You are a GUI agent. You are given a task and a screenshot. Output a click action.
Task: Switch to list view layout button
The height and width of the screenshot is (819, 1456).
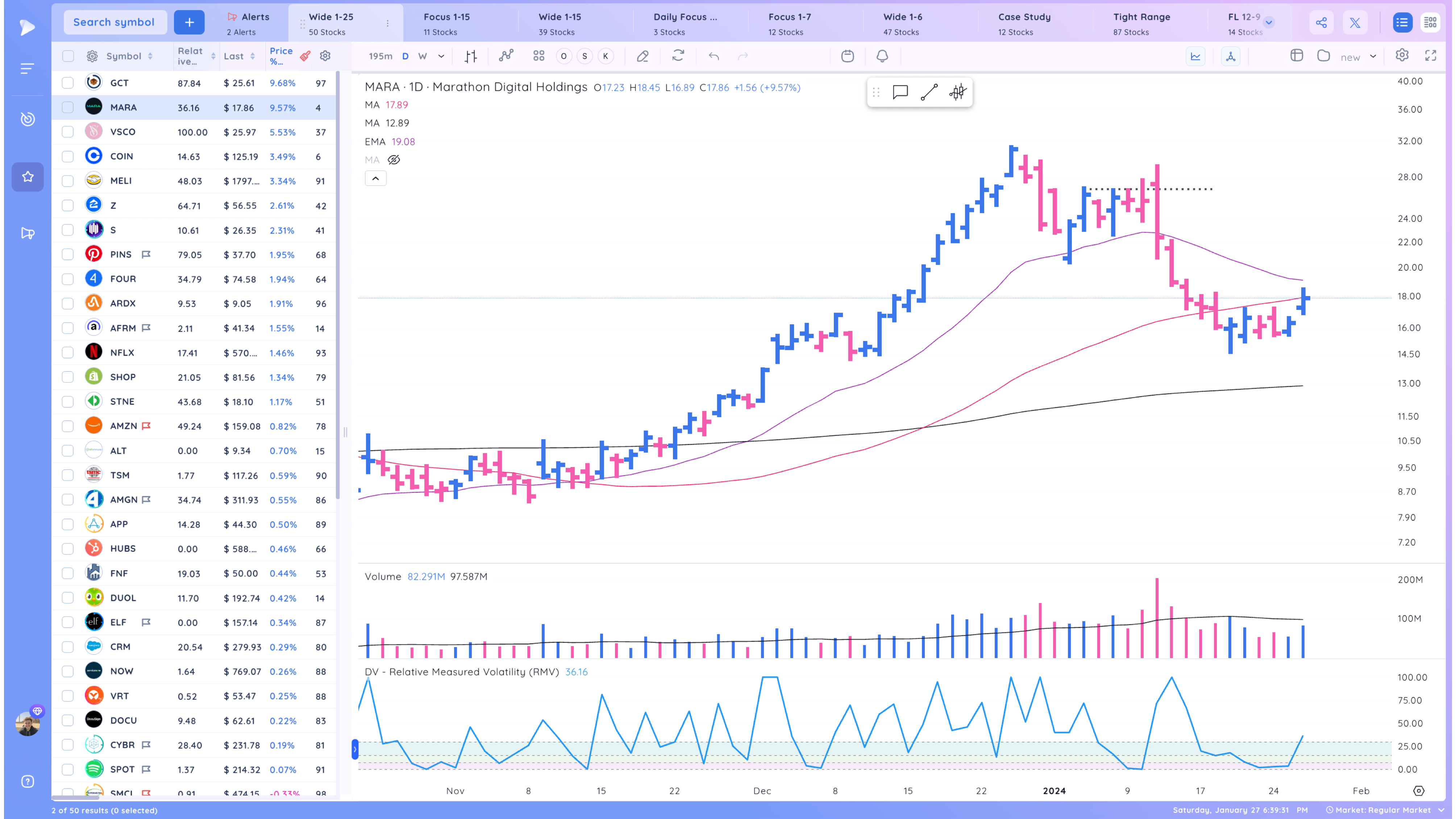coord(1402,22)
